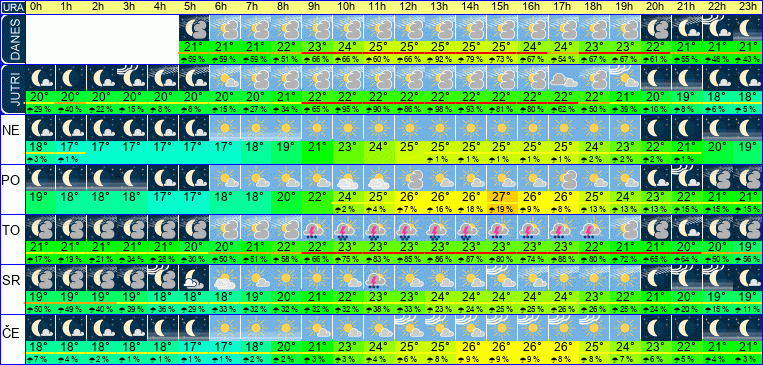Click the sunny icon on NE at 12h
Image resolution: width=763 pixels, height=365 pixels.
point(409,128)
